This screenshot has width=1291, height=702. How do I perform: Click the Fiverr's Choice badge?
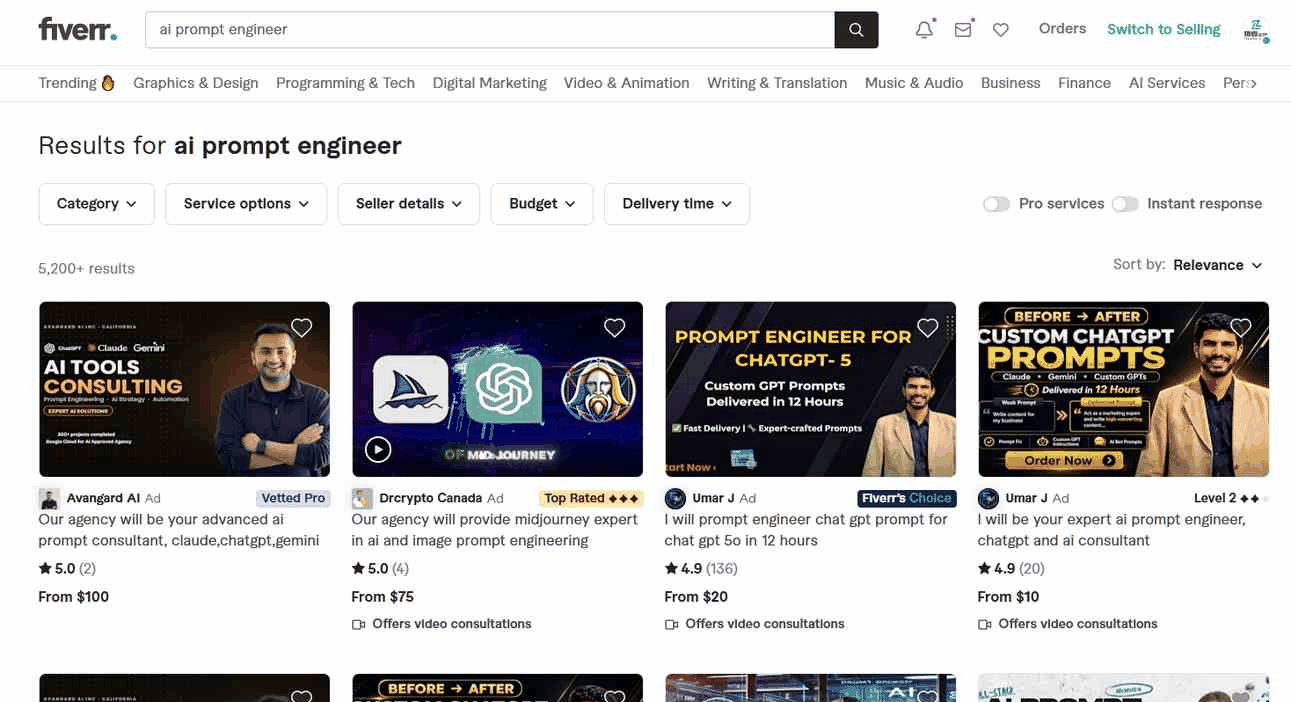click(x=906, y=498)
